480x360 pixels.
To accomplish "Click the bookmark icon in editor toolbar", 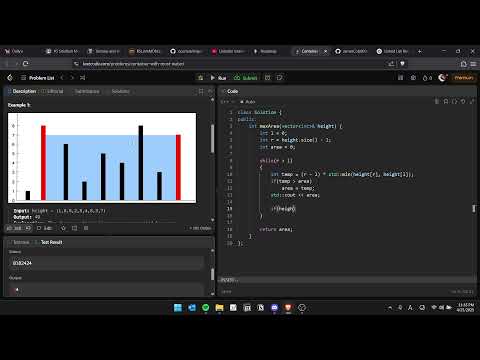I will pyautogui.click(x=446, y=101).
